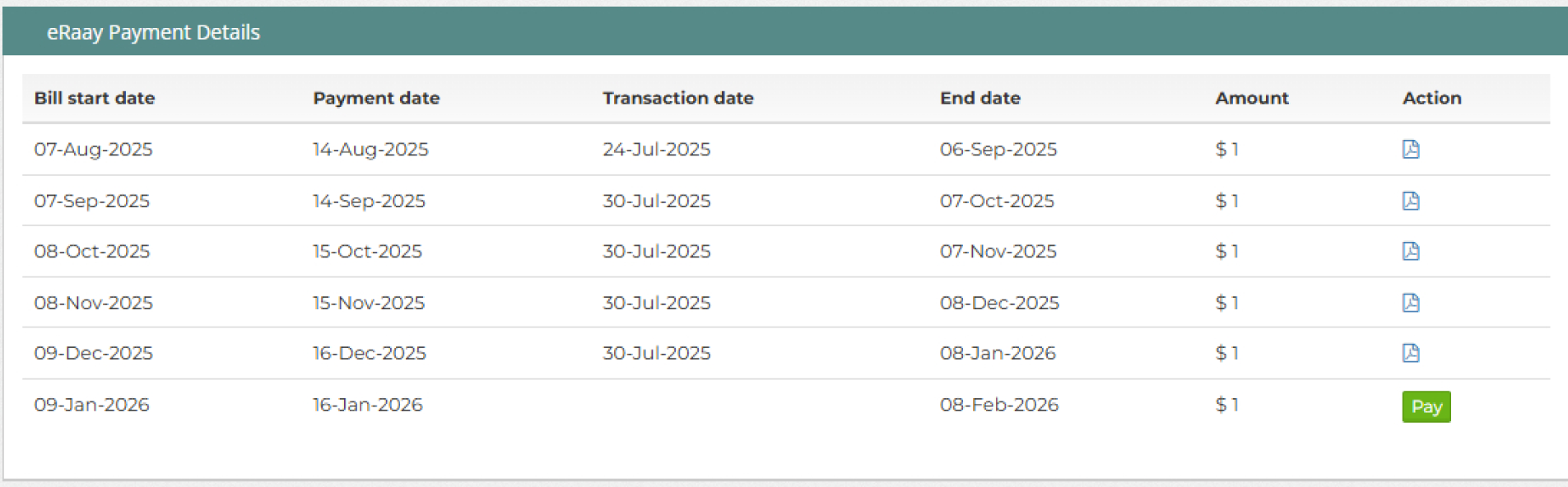This screenshot has width=1568, height=487.
Task: Click the Bill start date column header
Action: tap(95, 98)
